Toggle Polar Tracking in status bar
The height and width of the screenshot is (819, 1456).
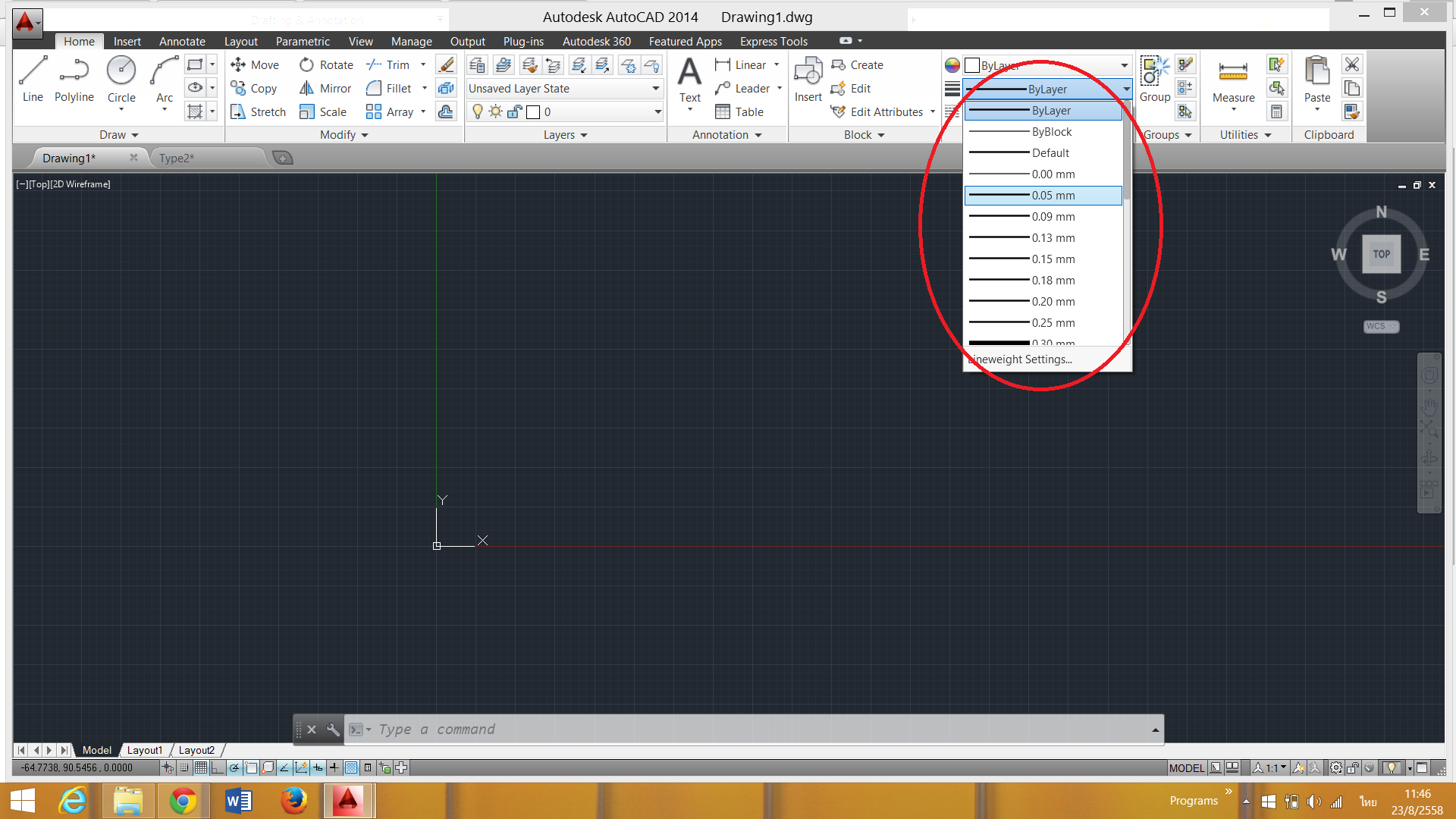(234, 767)
